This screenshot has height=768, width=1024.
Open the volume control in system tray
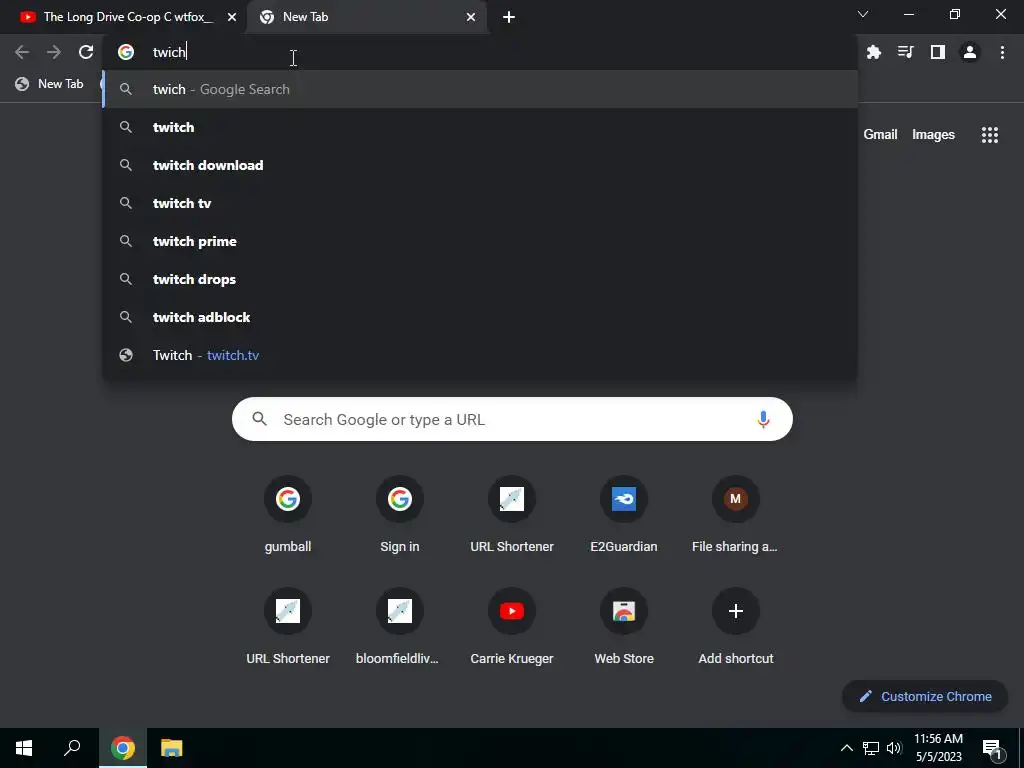pyautogui.click(x=894, y=748)
